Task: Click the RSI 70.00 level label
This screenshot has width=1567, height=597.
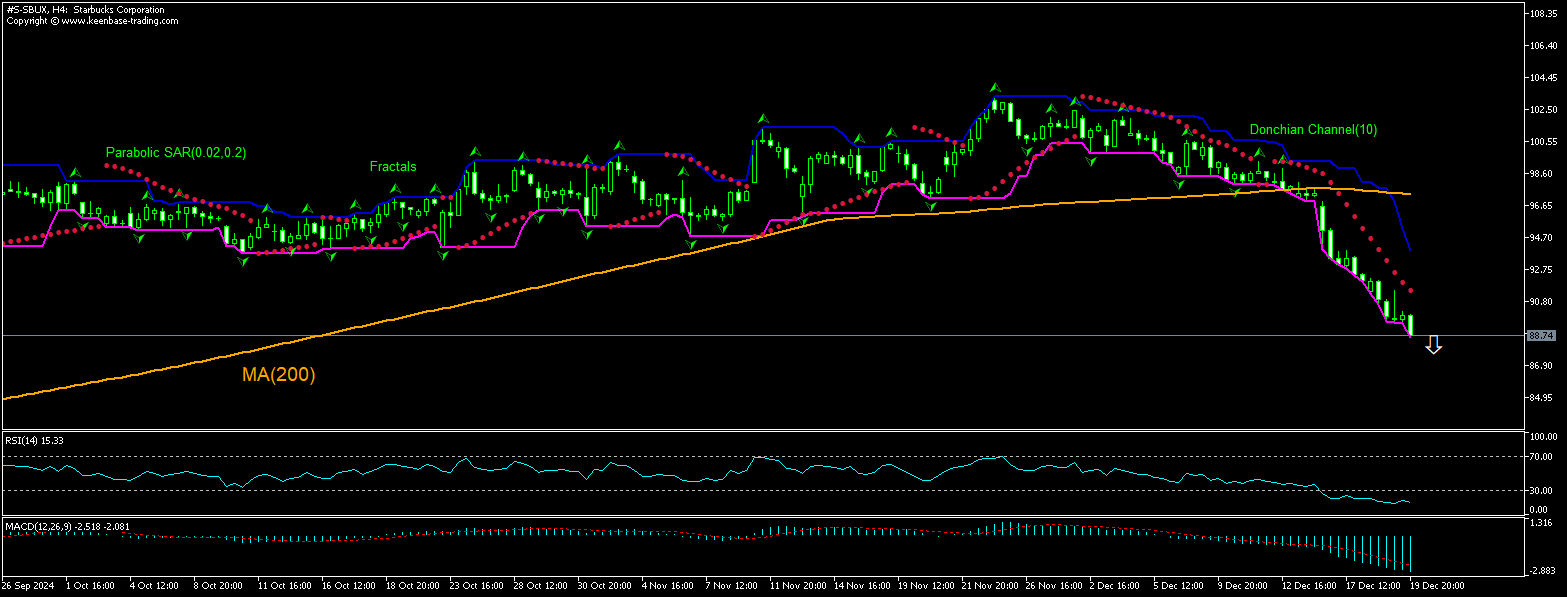Action: tap(1541, 457)
